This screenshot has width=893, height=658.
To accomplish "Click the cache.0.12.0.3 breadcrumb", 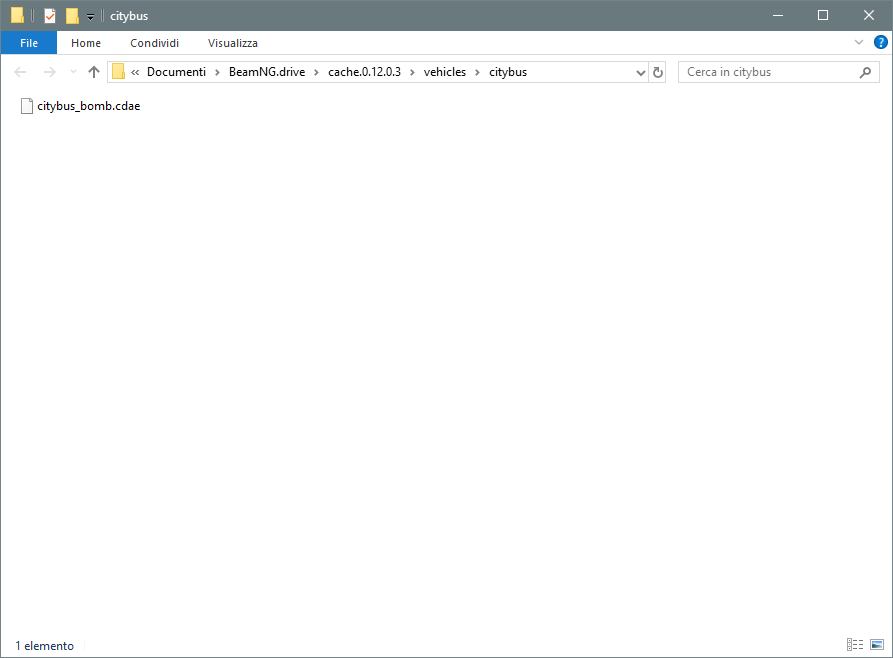I will pyautogui.click(x=364, y=72).
